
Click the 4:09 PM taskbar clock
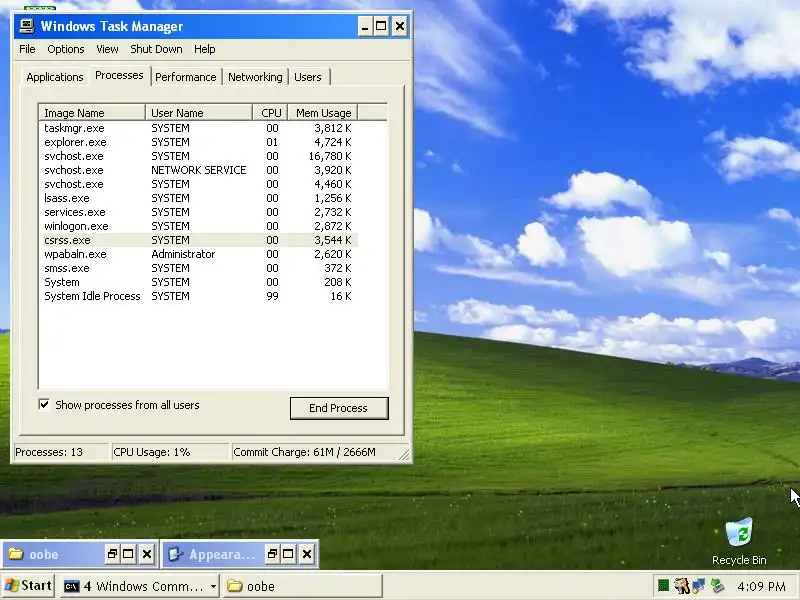761,586
